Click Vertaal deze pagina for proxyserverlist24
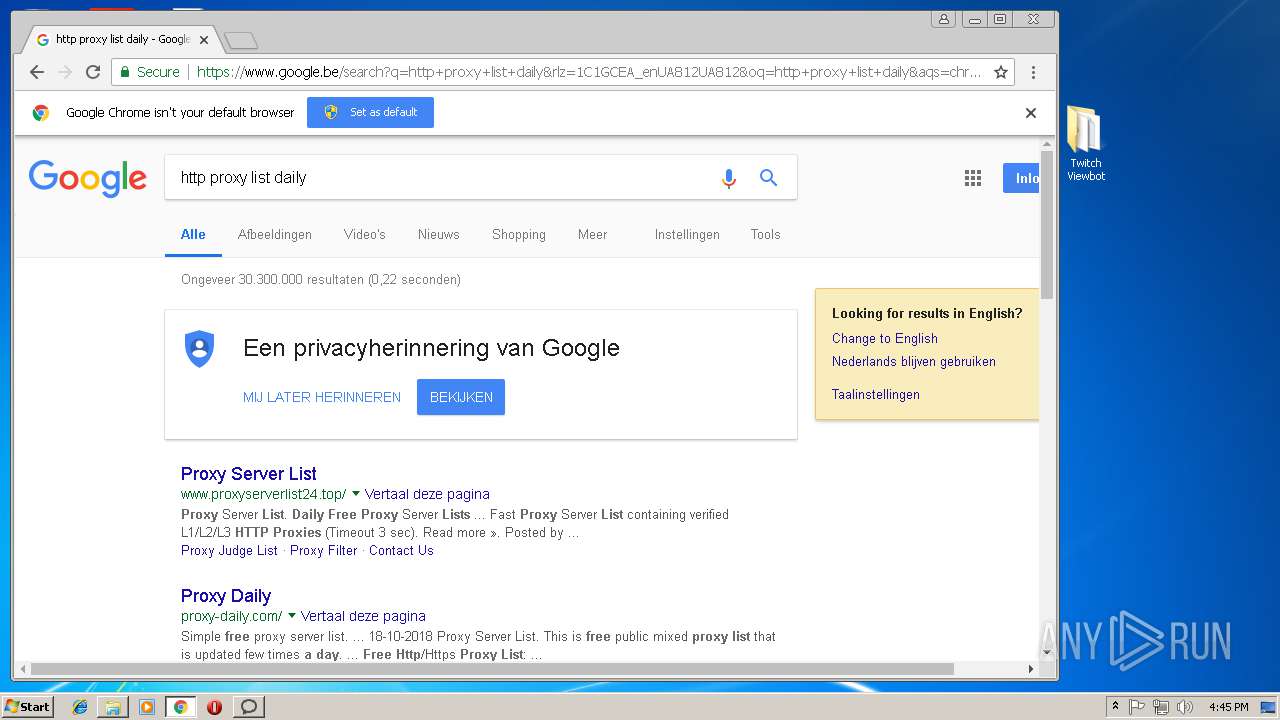This screenshot has height=720, width=1280. coord(427,494)
